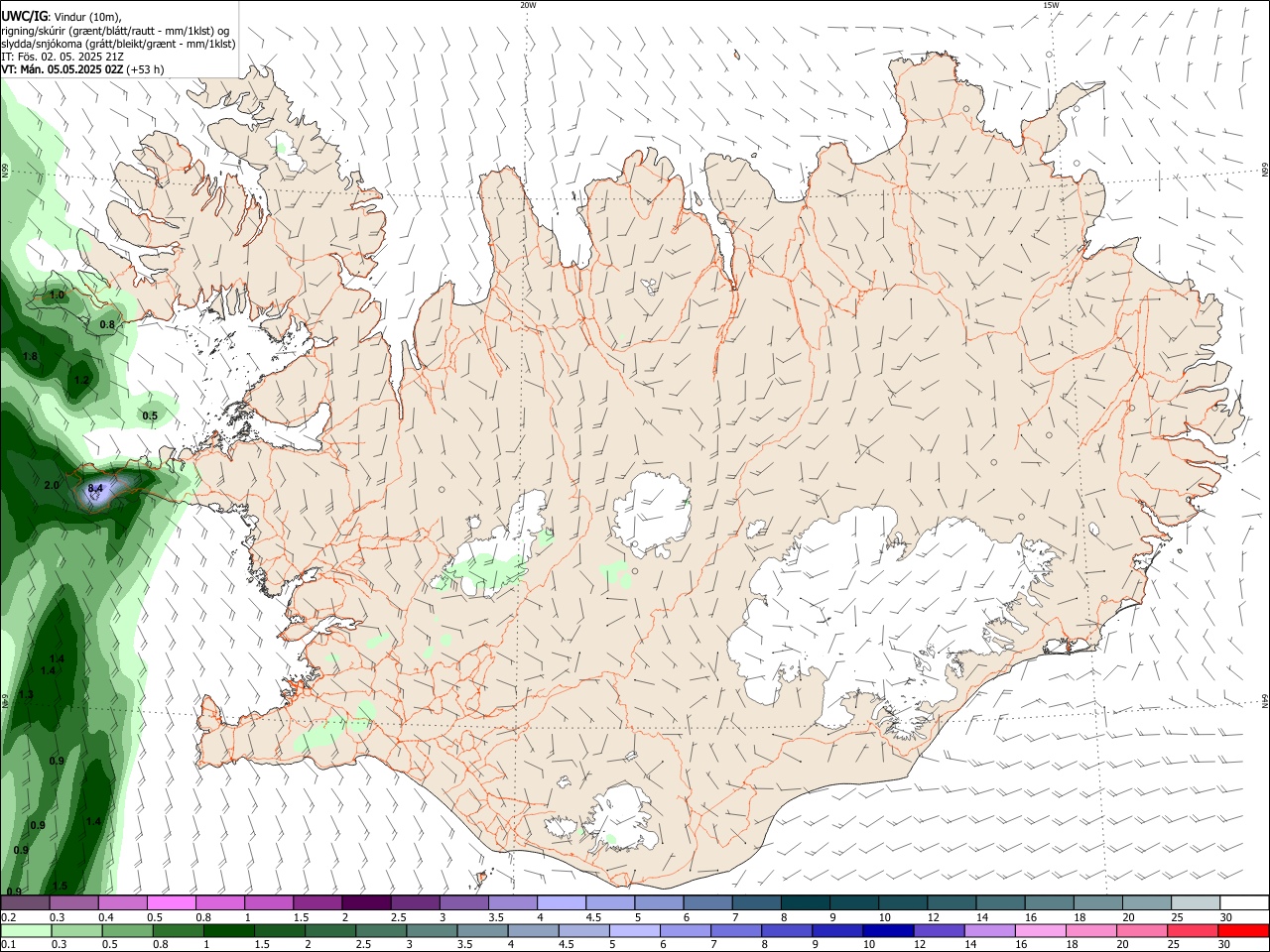The height and width of the screenshot is (952, 1270).
Task: Click the 30 label on the bottom legend row
Action: click(1224, 945)
